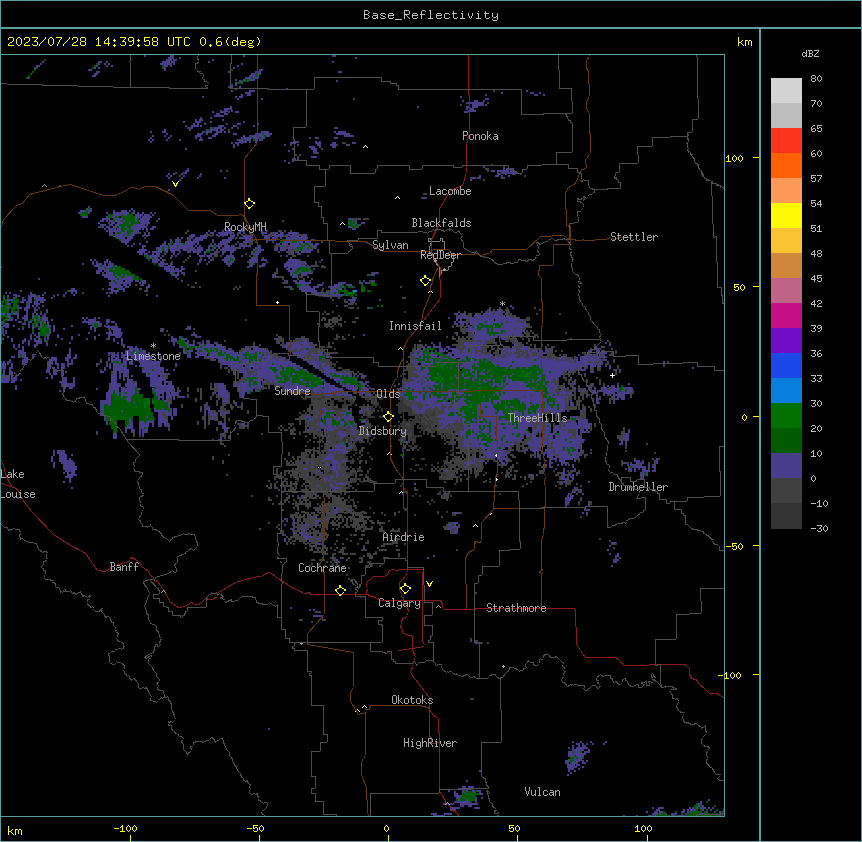Click the Calgary label
The width and height of the screenshot is (862, 842).
[x=400, y=603]
